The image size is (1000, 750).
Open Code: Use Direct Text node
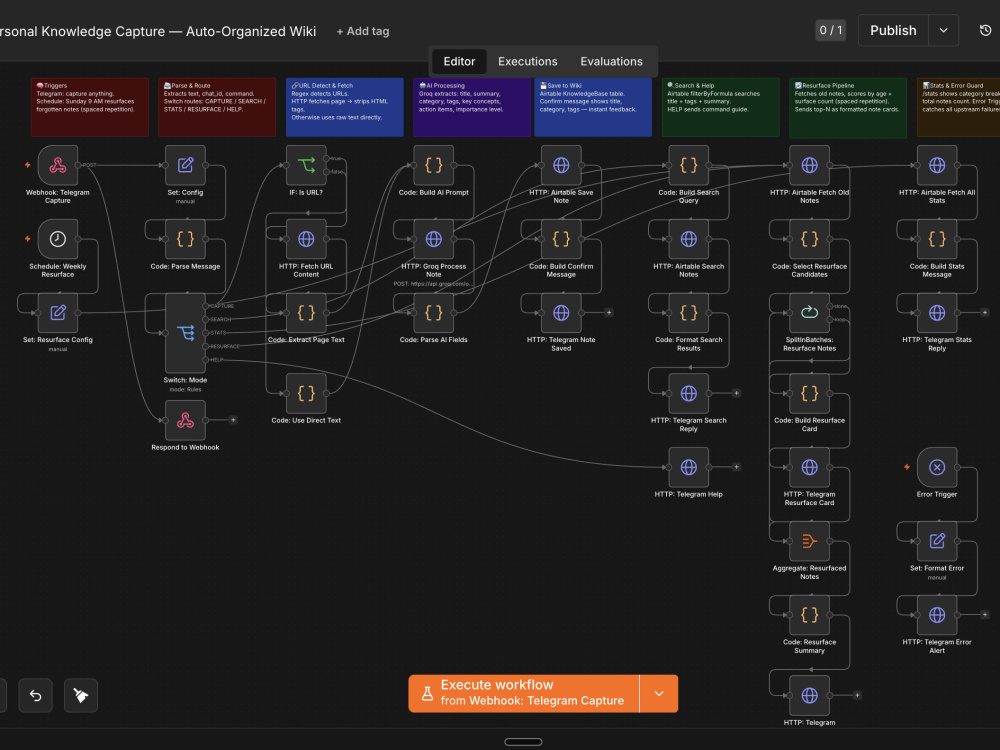tap(306, 393)
